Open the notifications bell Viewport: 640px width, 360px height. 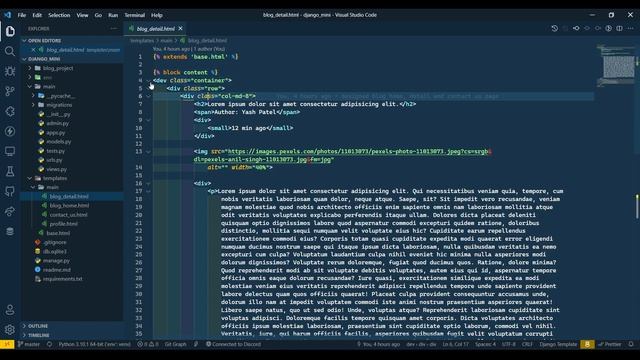coord(631,344)
